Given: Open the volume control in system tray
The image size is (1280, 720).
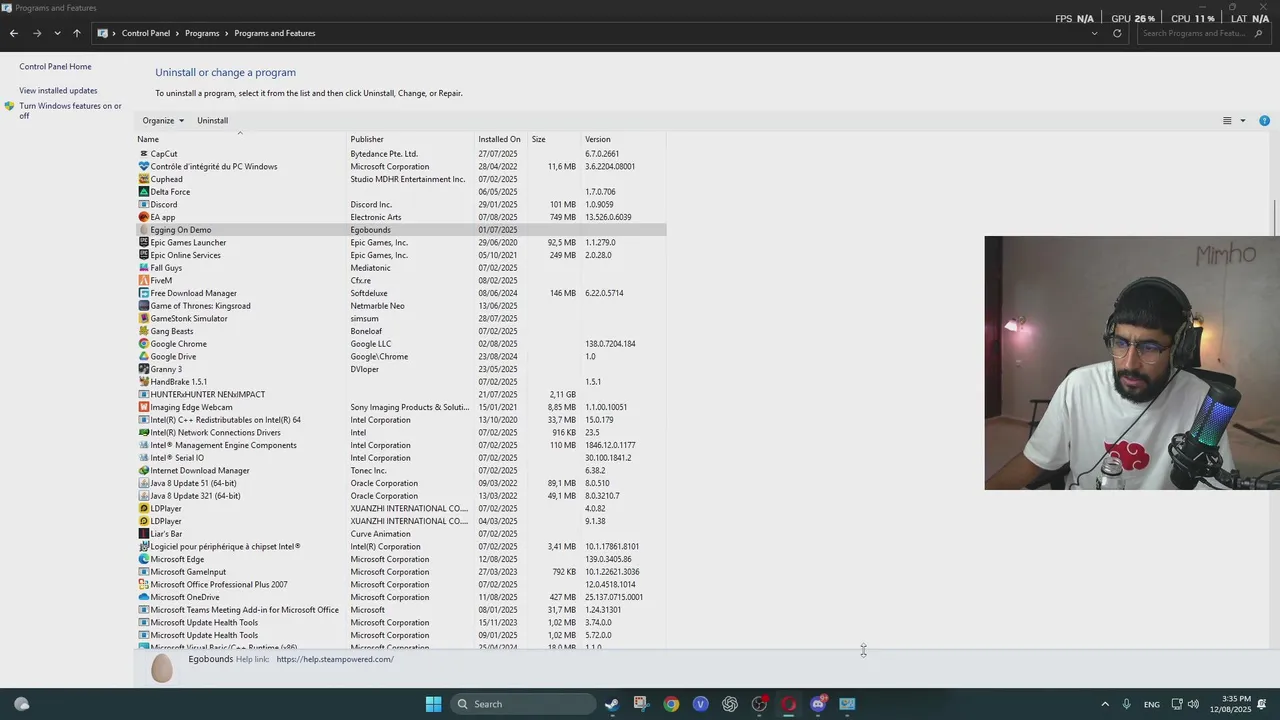Looking at the screenshot, I should [x=1193, y=704].
